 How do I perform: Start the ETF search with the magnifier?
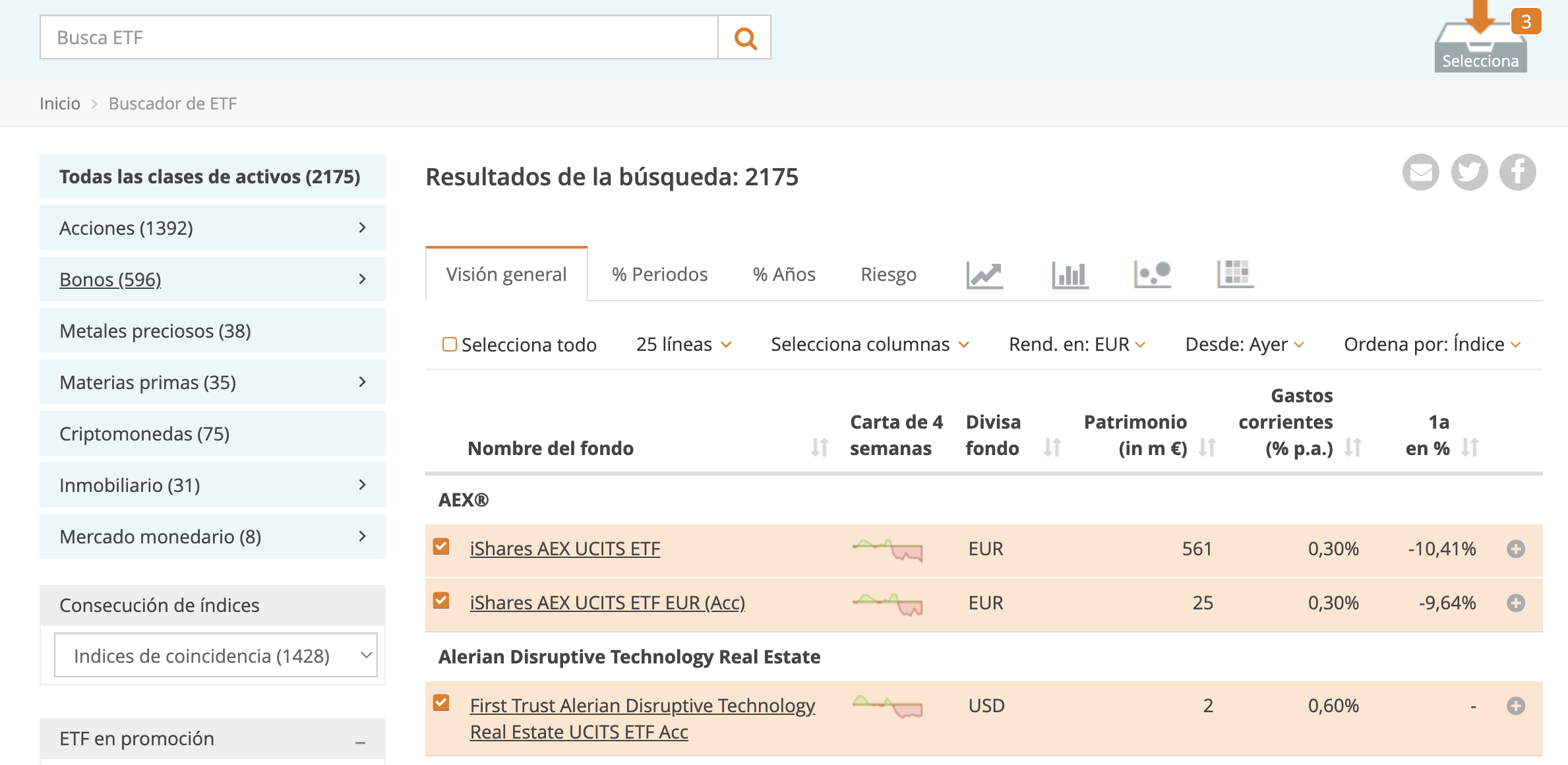pos(744,37)
